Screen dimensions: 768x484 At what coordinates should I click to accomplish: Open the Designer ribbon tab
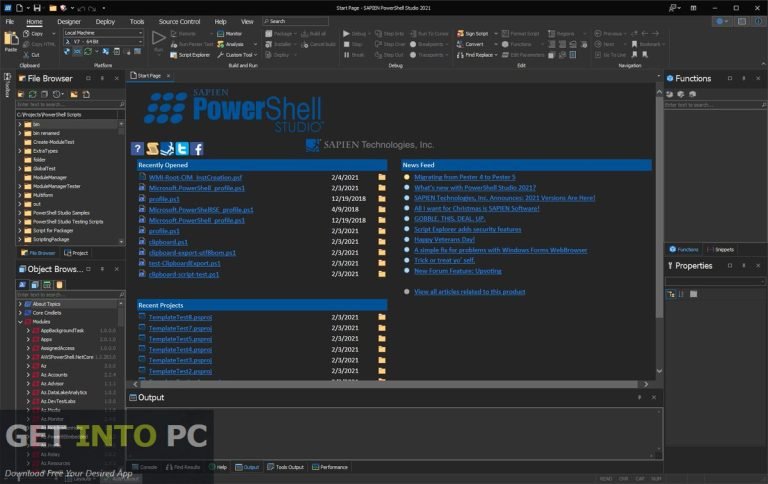[69, 21]
